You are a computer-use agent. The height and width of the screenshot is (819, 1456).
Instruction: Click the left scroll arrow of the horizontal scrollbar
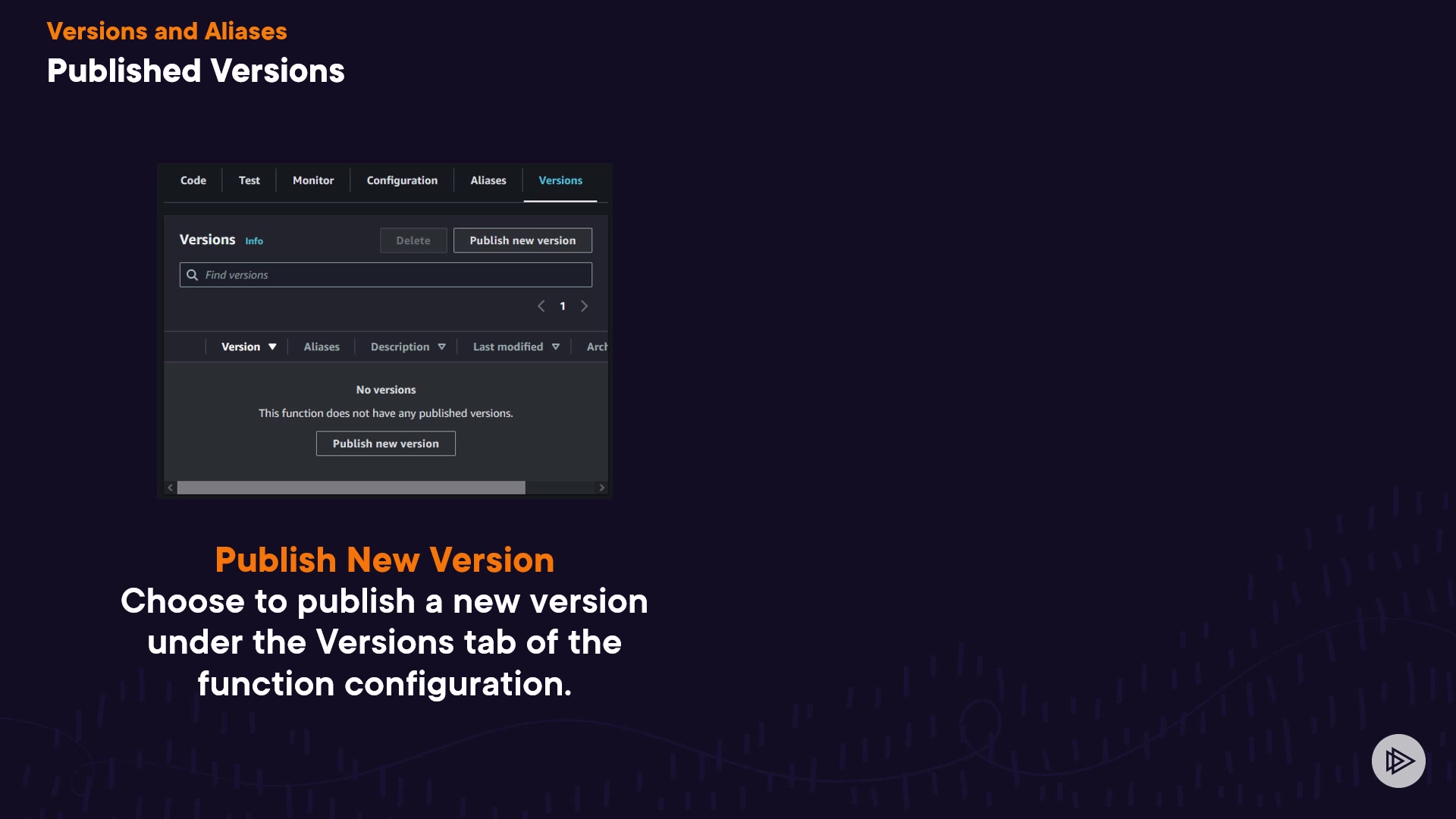[171, 488]
